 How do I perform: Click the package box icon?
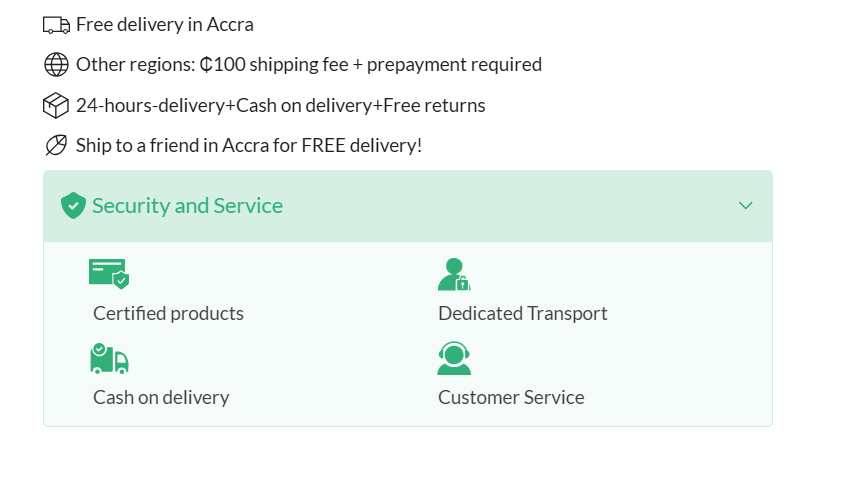click(x=56, y=105)
